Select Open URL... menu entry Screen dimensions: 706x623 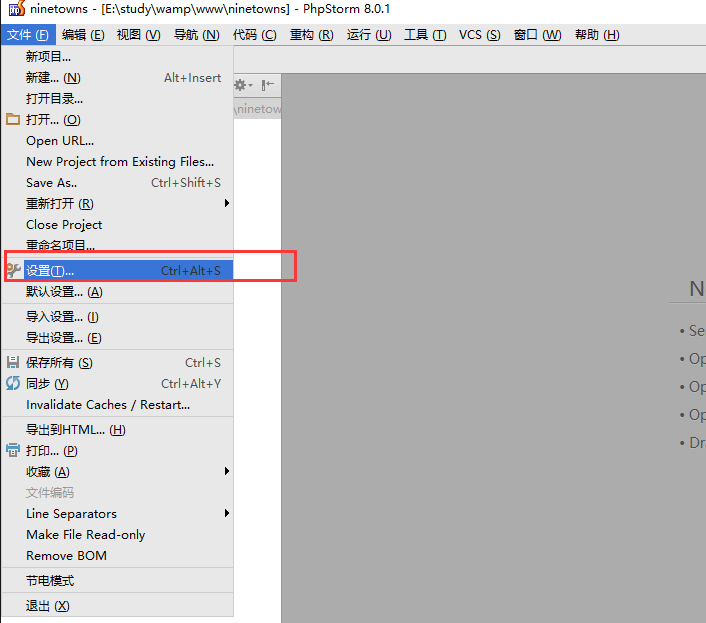click(x=118, y=140)
